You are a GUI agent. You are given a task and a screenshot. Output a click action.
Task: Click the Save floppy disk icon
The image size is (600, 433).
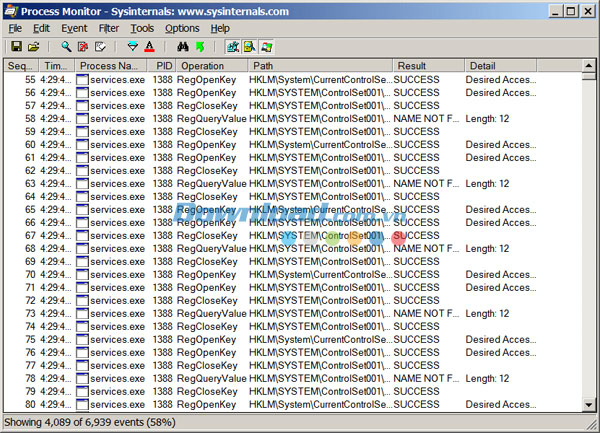click(16, 47)
